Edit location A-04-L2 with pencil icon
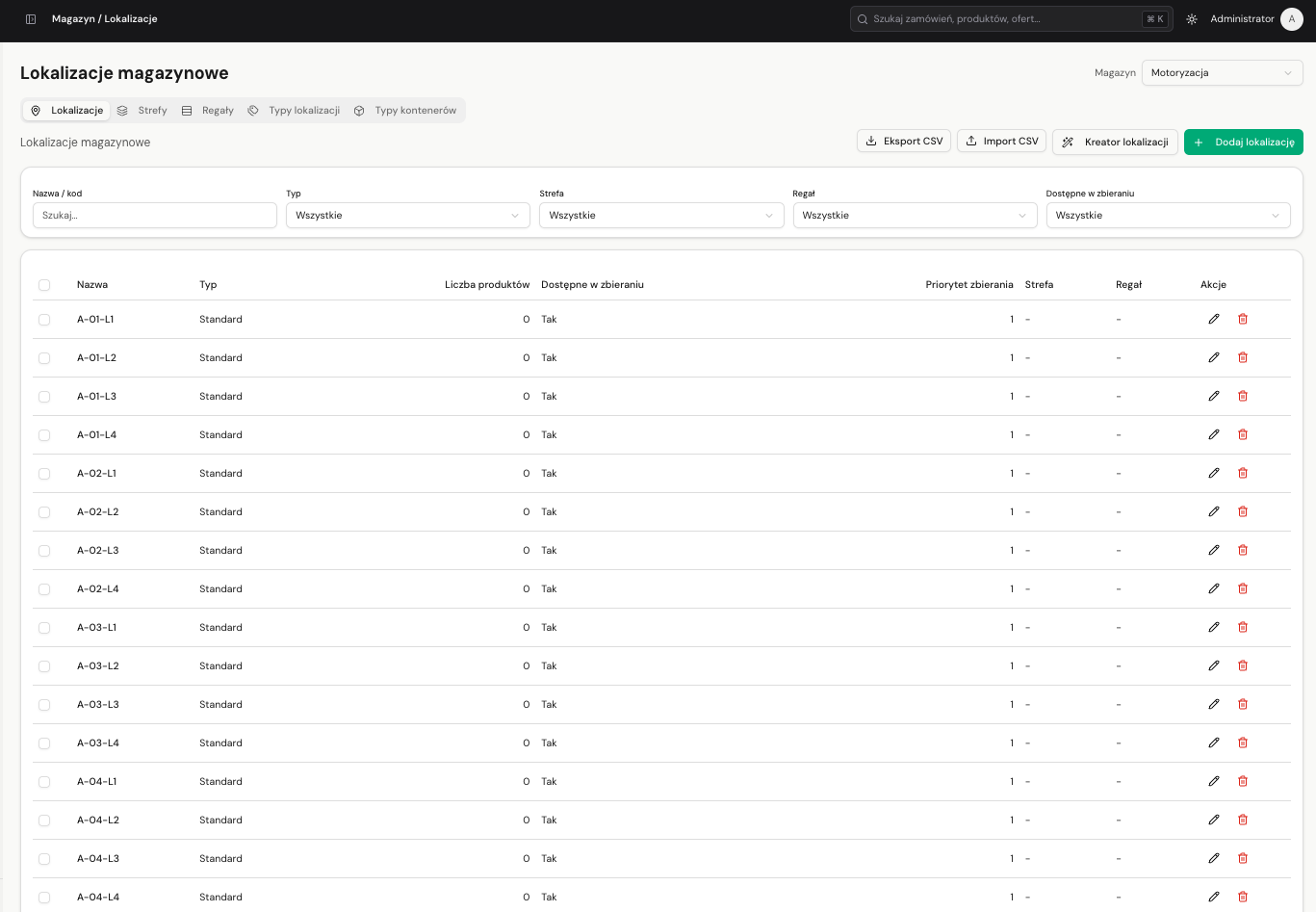The image size is (1316, 912). 1214,820
